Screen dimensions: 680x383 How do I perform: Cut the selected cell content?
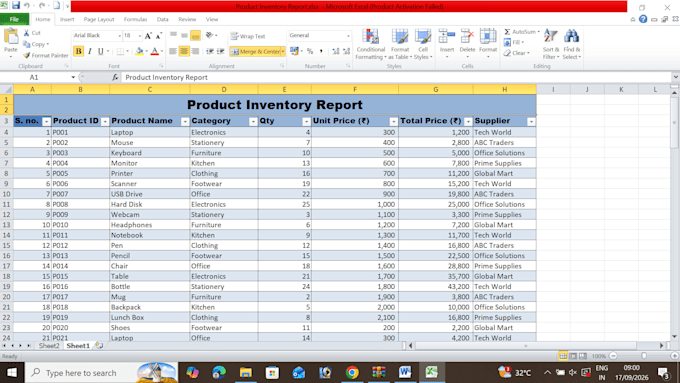tap(32, 33)
